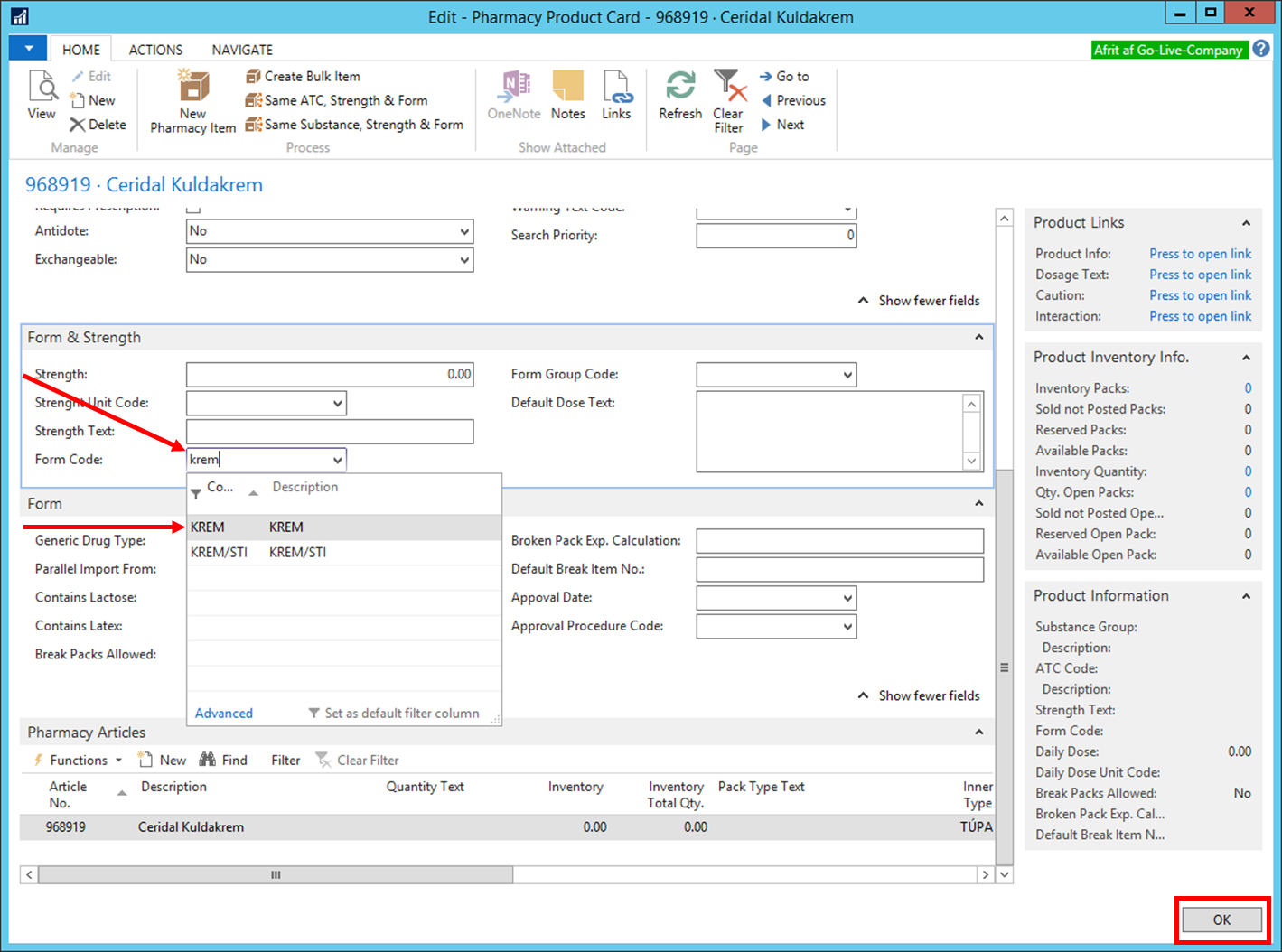Image resolution: width=1282 pixels, height=952 pixels.
Task: Delete the current record
Action: 98,125
